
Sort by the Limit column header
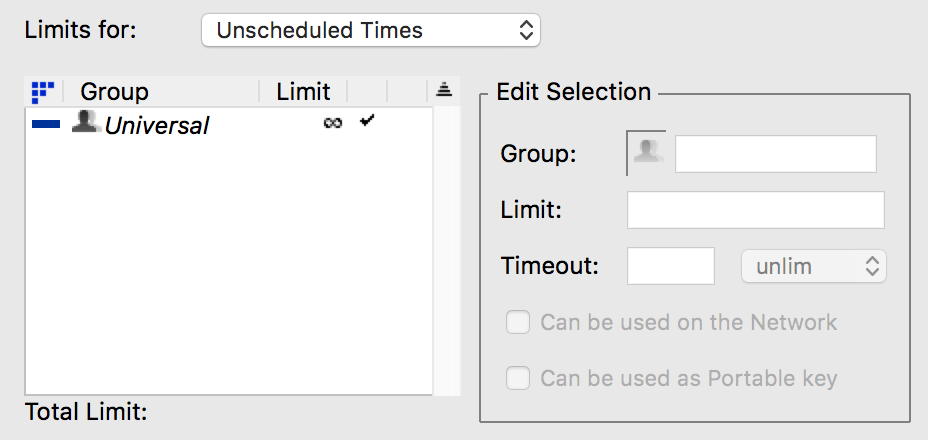[303, 92]
